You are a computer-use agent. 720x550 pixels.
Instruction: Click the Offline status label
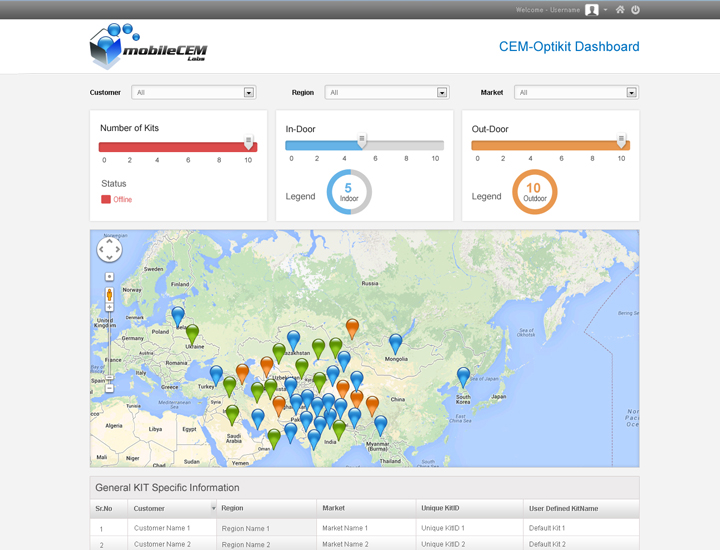[x=123, y=199]
